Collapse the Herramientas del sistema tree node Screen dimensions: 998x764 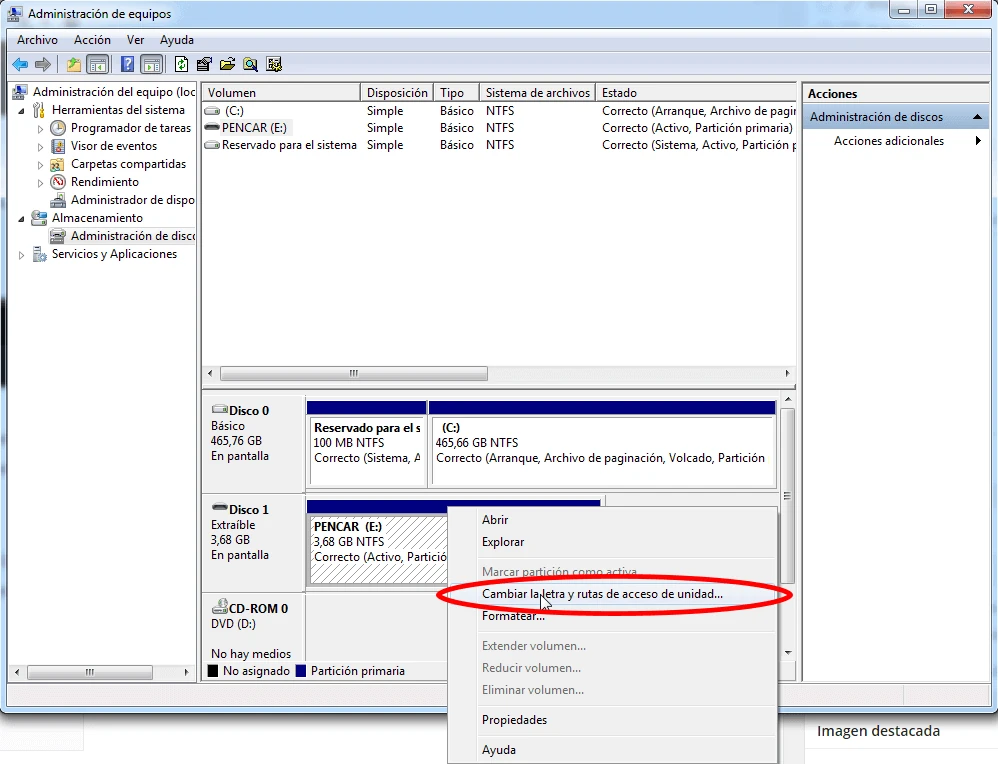22,111
